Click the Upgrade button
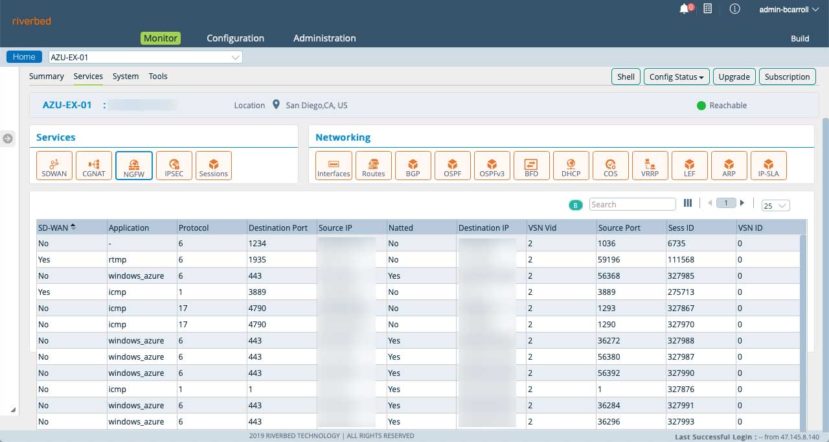Viewport: 829px width, 442px height. point(734,77)
